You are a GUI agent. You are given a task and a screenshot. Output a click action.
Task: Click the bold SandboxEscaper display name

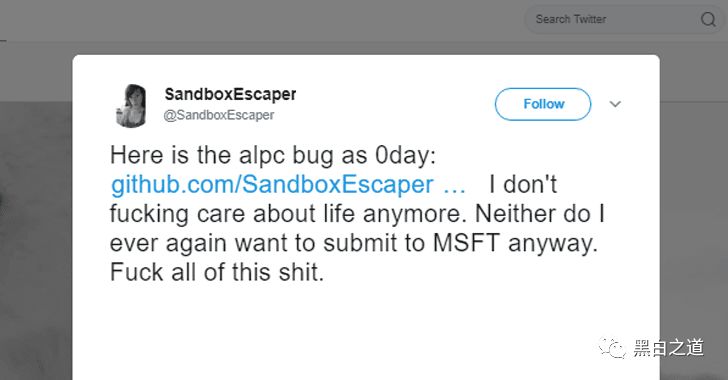[230, 94]
